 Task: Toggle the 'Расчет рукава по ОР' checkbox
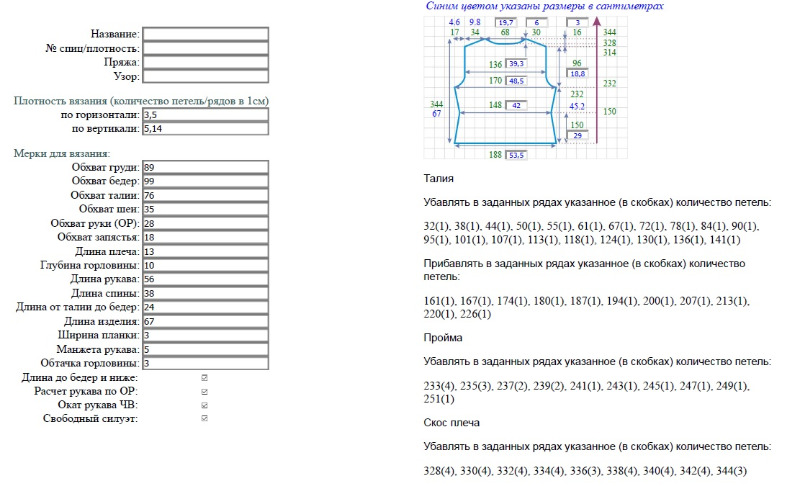pyautogui.click(x=205, y=391)
